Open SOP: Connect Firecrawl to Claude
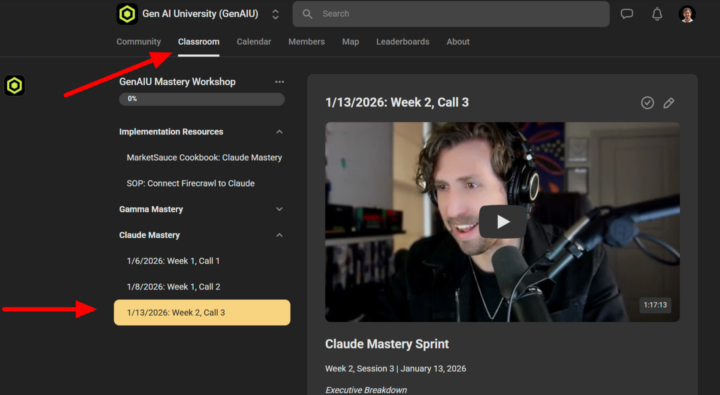Viewport: 720px width, 395px height. (191, 183)
